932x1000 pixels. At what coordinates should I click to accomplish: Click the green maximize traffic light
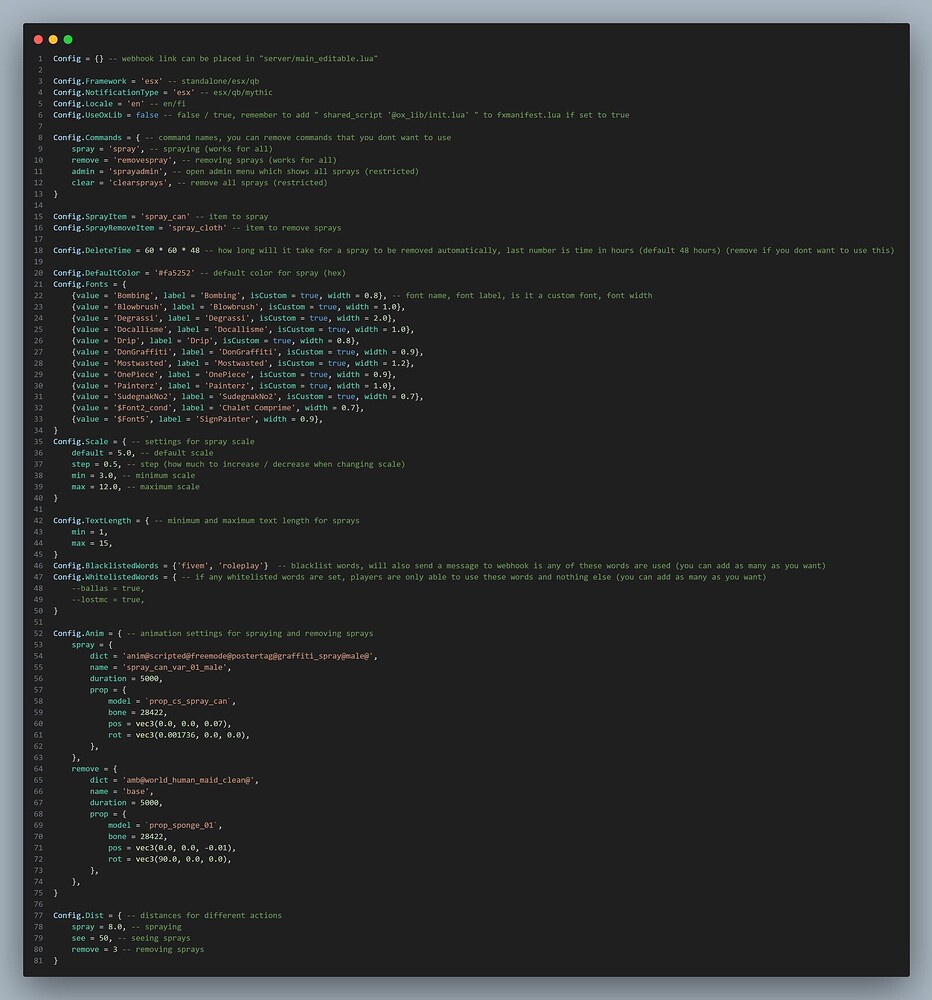coord(68,39)
